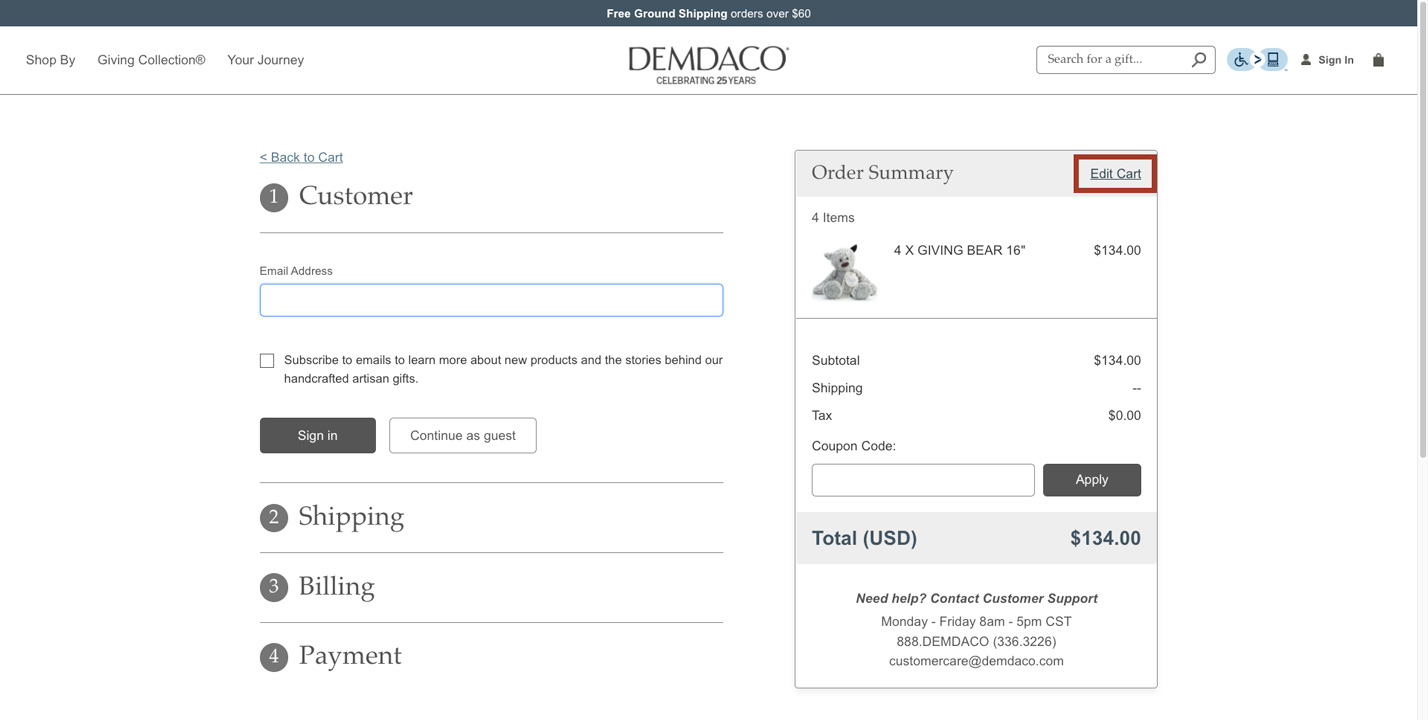Viewport: 1428px width, 720px height.
Task: Click the Giving Bear product thumbnail
Action: (845, 268)
